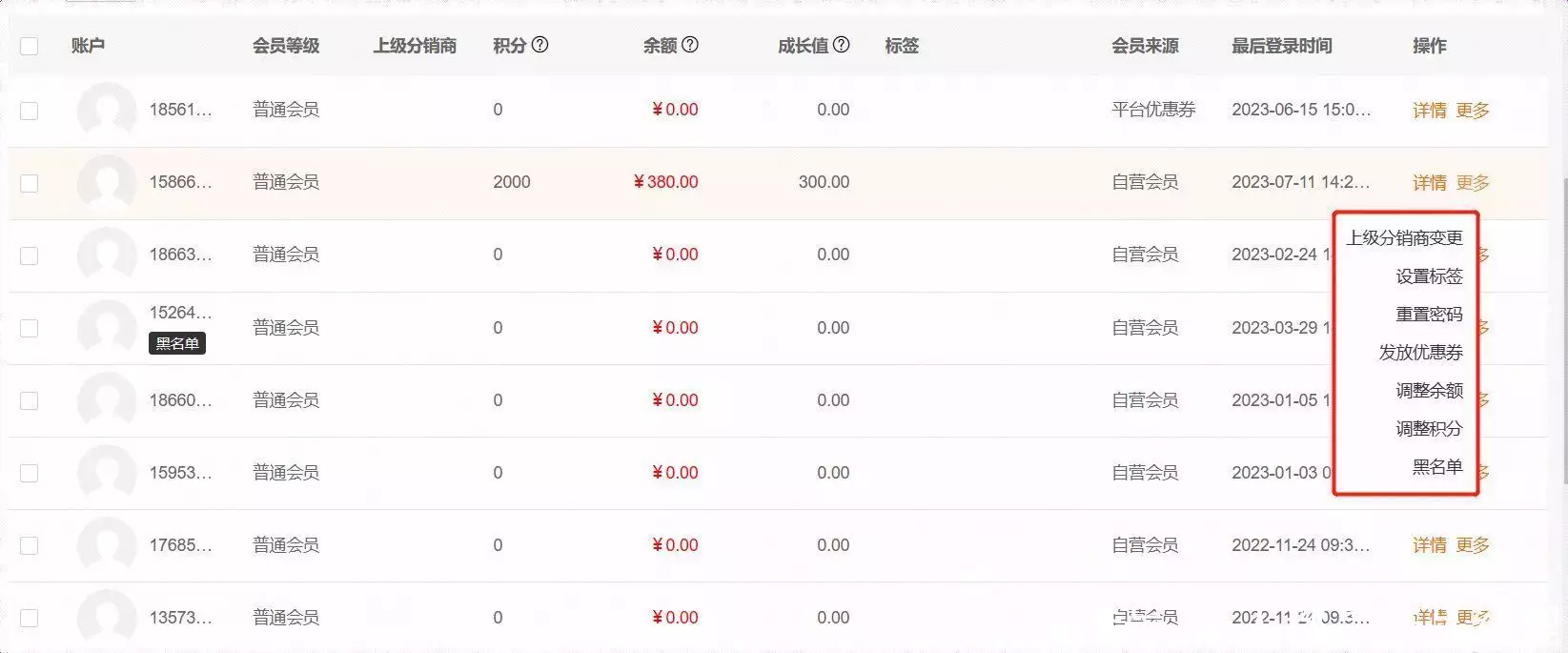Open 更多 dropdown for member 15866…
This screenshot has height=653, width=1568.
[1473, 183]
